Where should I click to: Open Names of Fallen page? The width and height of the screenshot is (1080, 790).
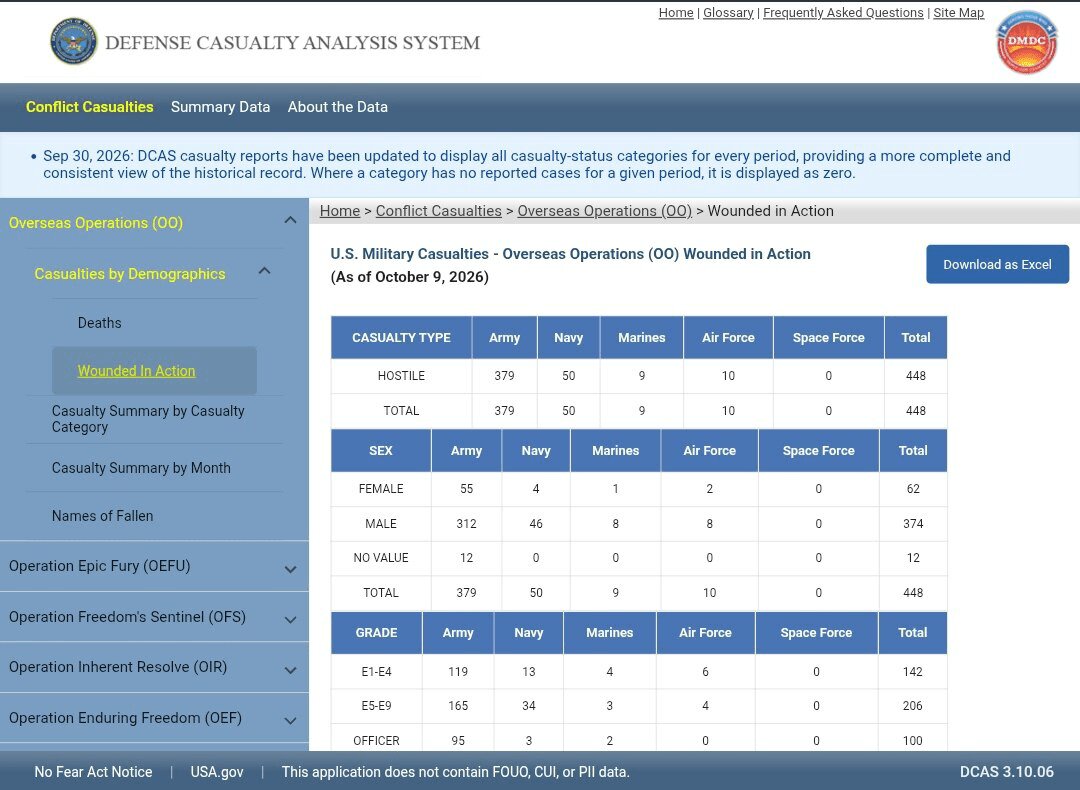tap(103, 515)
